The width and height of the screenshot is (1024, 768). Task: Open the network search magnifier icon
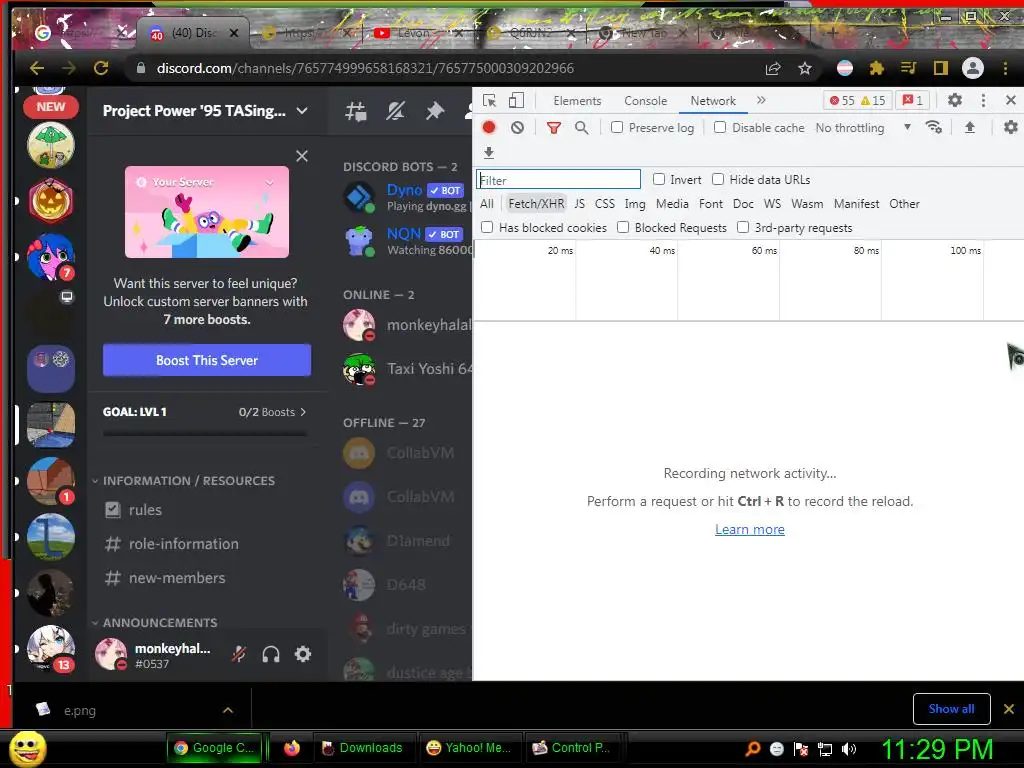[581, 127]
